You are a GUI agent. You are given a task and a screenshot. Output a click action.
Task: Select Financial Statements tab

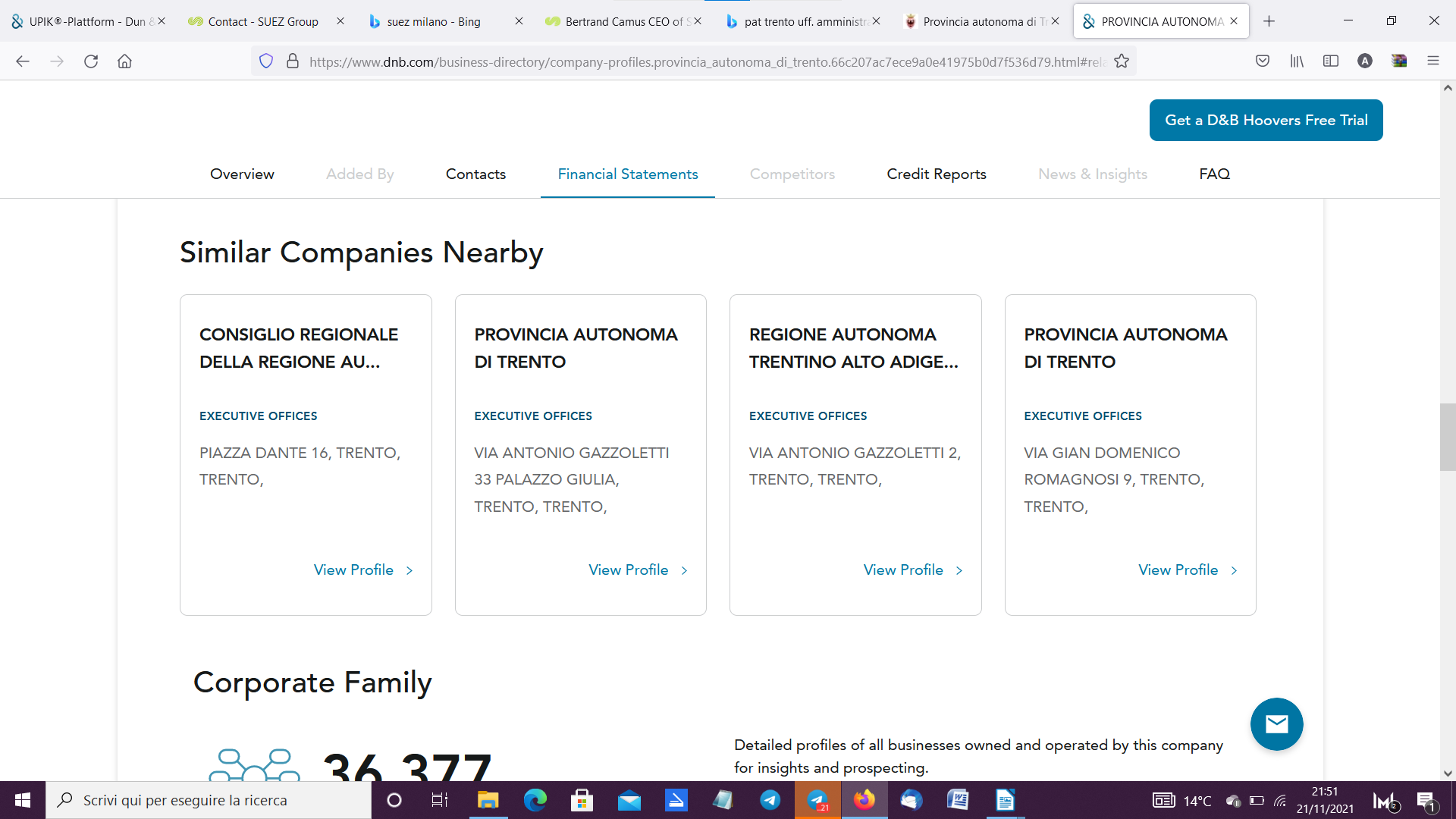pos(628,174)
